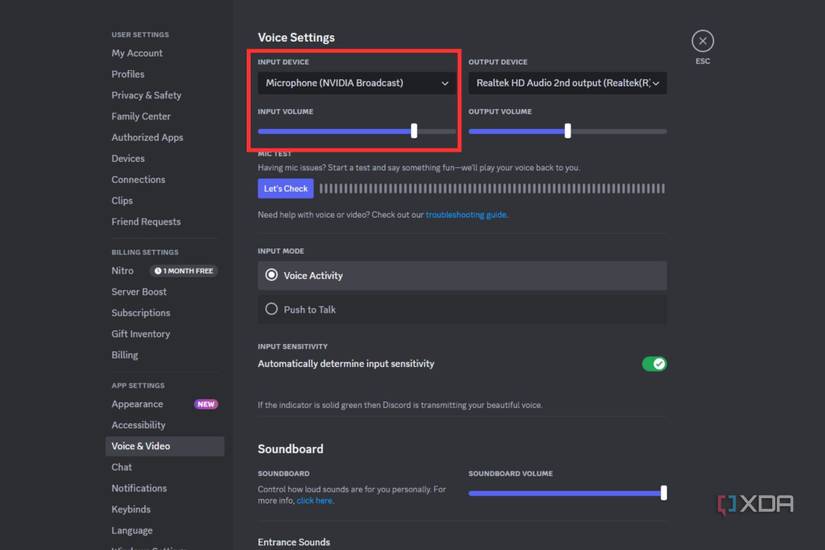Viewport: 825px width, 550px height.
Task: Open Connections settings
Action: click(x=138, y=179)
